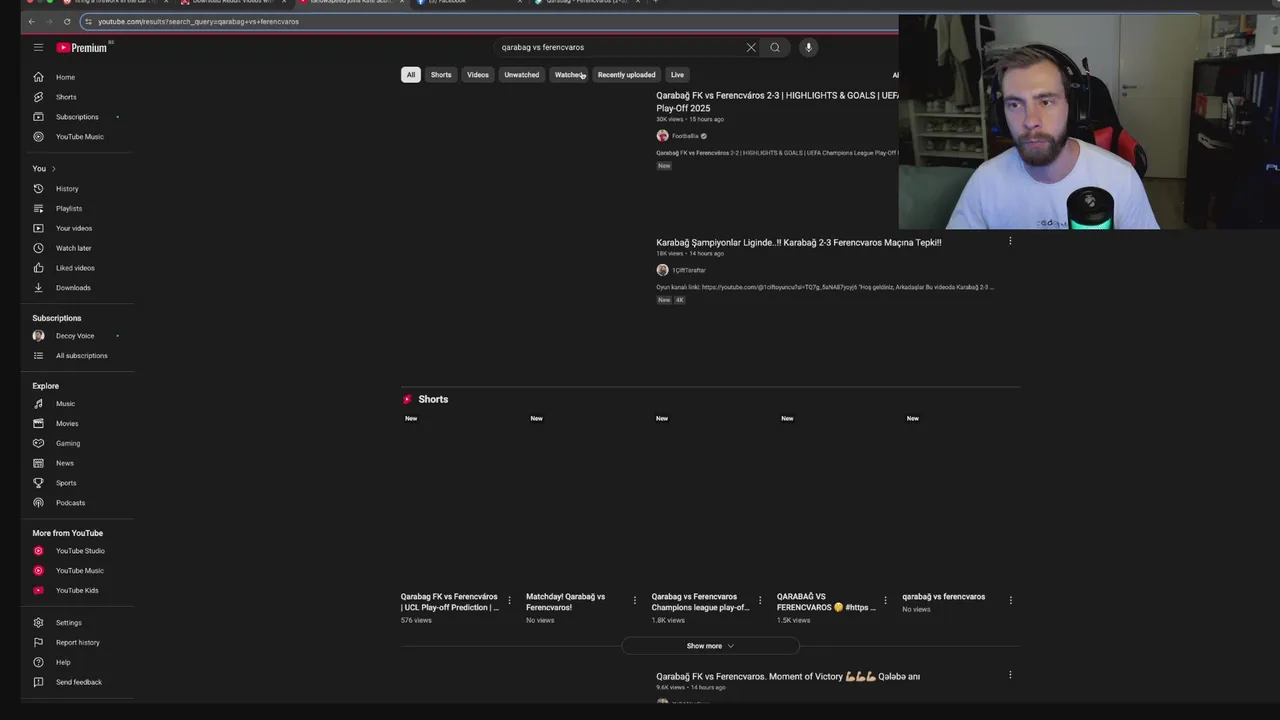Open options for Moment of Victory video

pos(1010,675)
